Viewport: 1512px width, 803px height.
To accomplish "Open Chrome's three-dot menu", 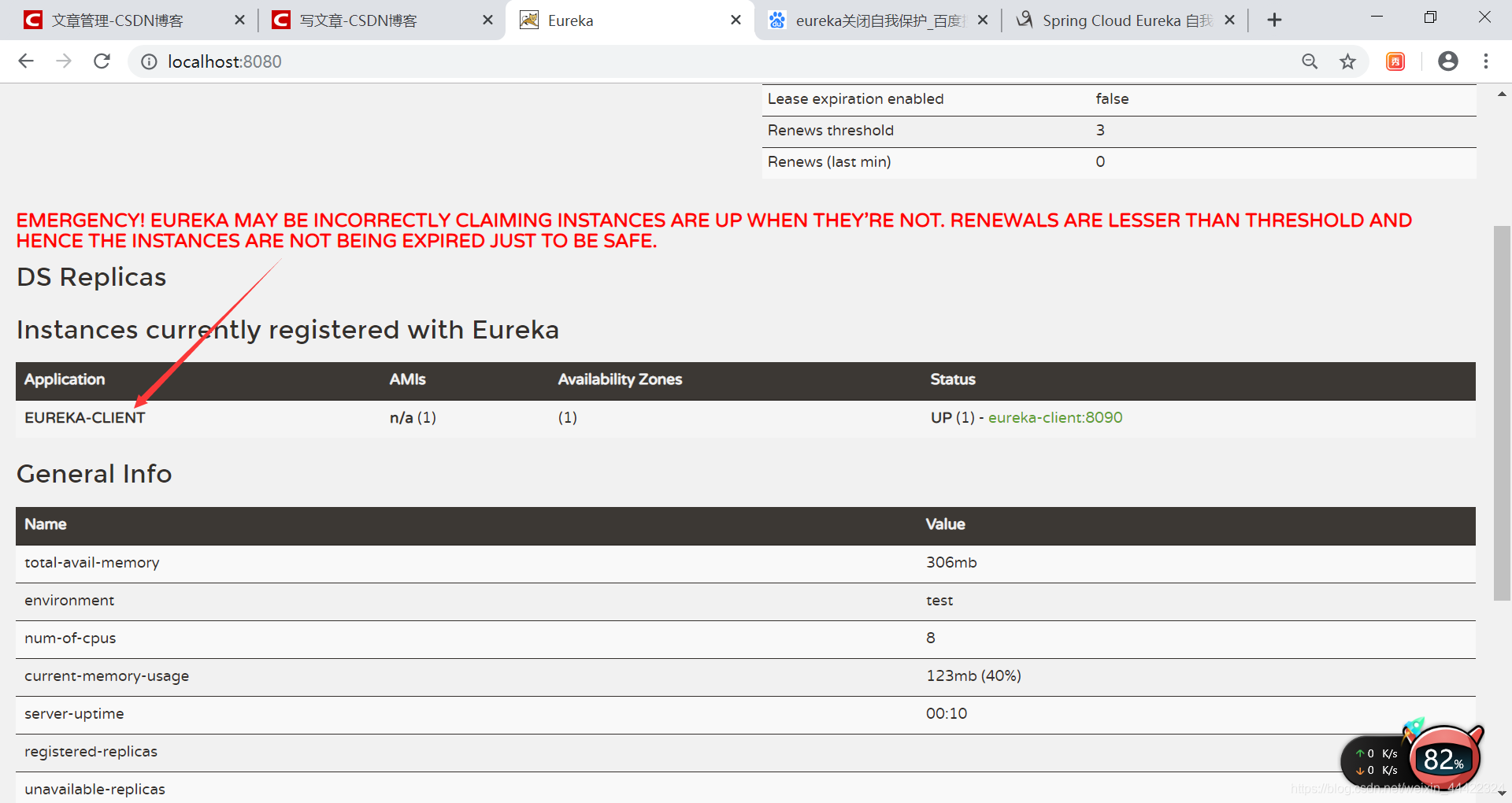I will tap(1486, 61).
